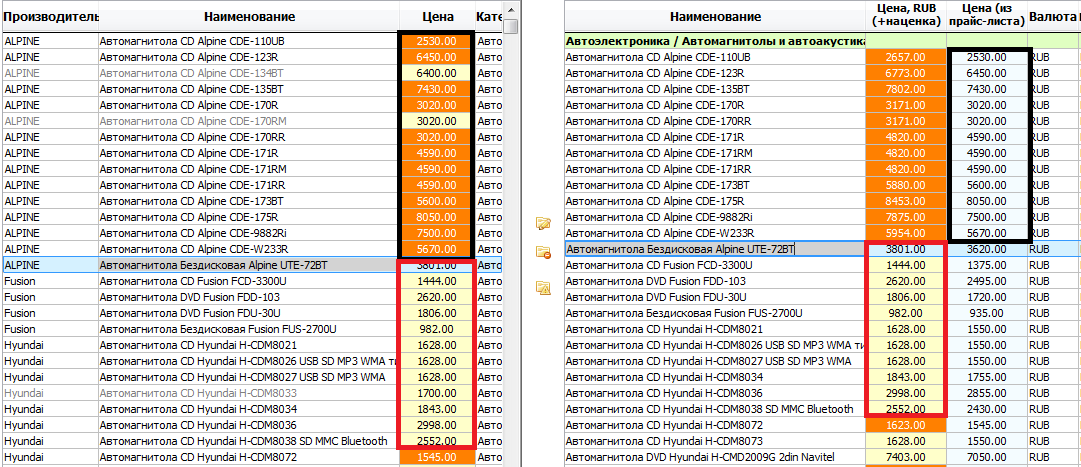Click the left table scrollbar up arrow
This screenshot has height=467, width=1081.
tap(510, 9)
